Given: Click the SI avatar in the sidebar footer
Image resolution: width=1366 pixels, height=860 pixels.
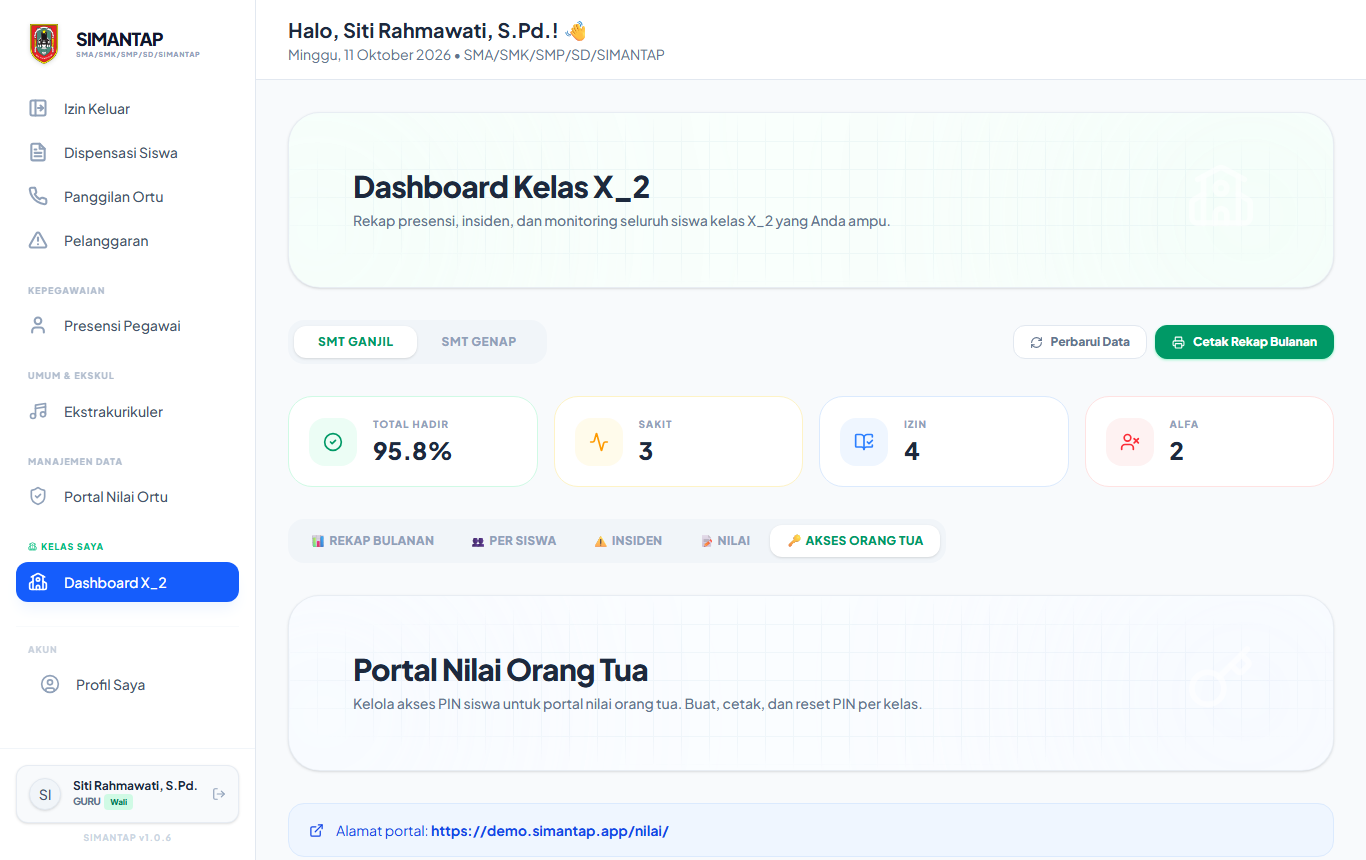Looking at the screenshot, I should pyautogui.click(x=45, y=794).
